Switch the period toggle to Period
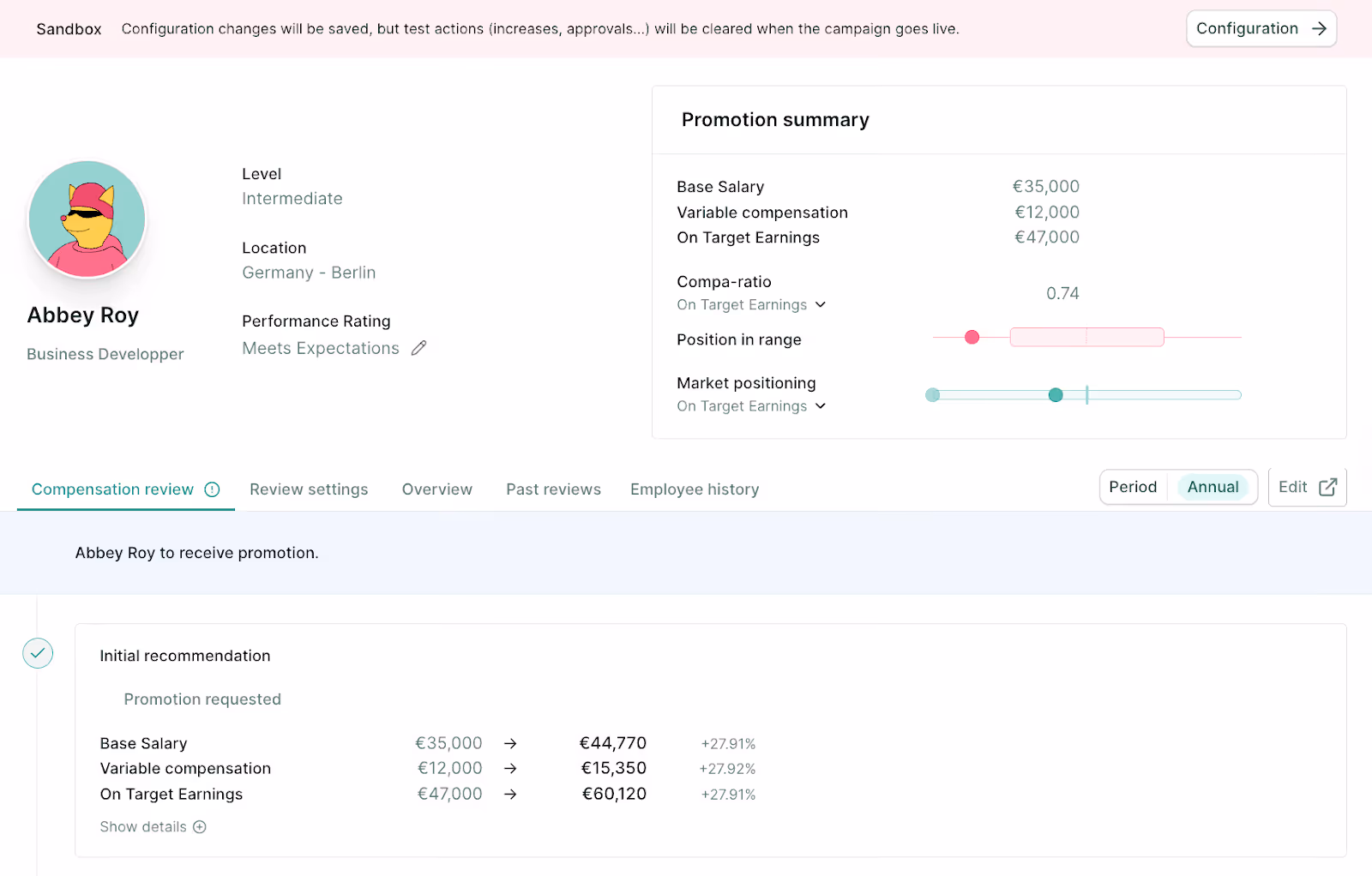This screenshot has width=1372, height=876. click(1133, 486)
